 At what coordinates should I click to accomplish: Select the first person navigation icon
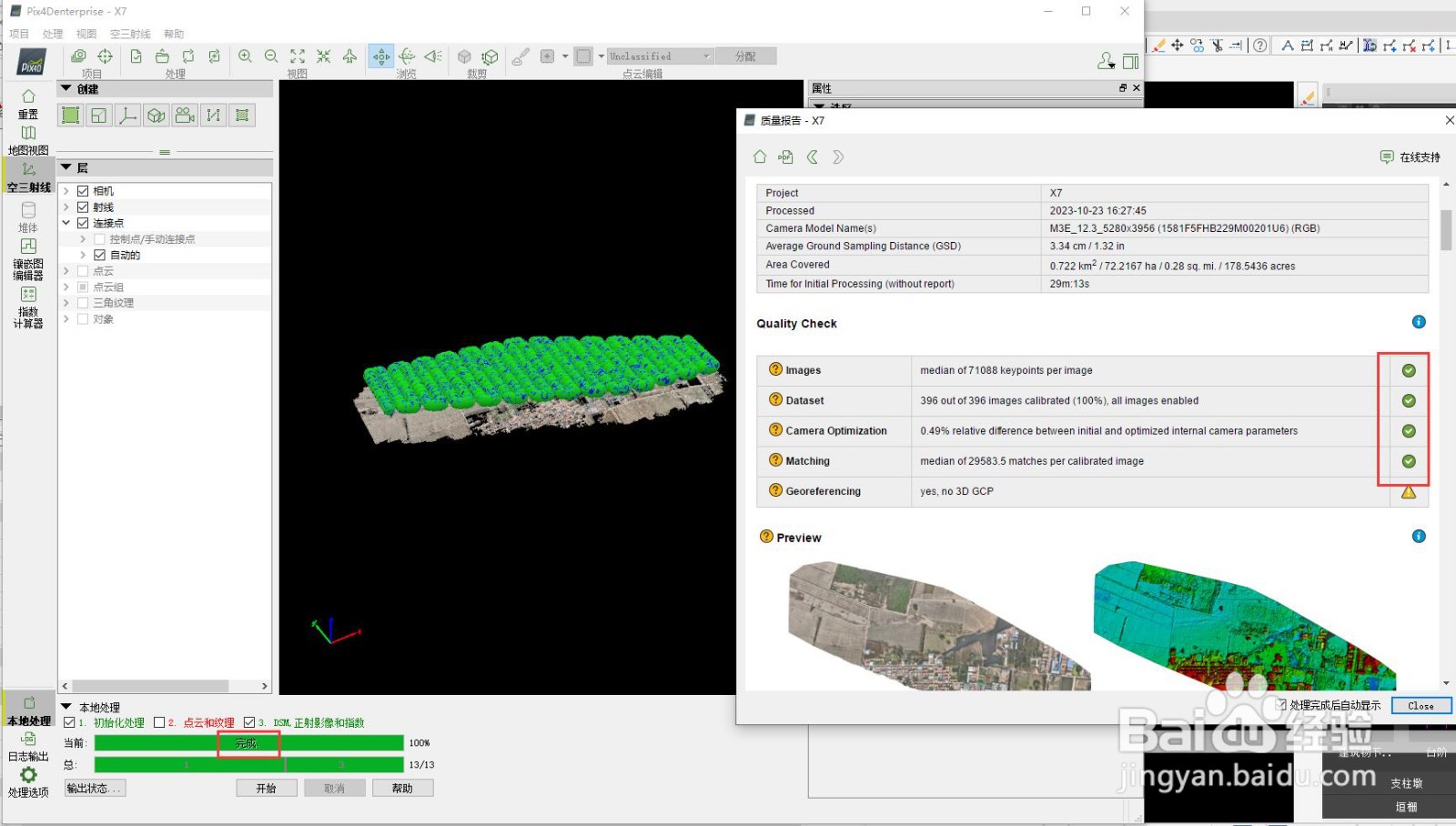[433, 56]
